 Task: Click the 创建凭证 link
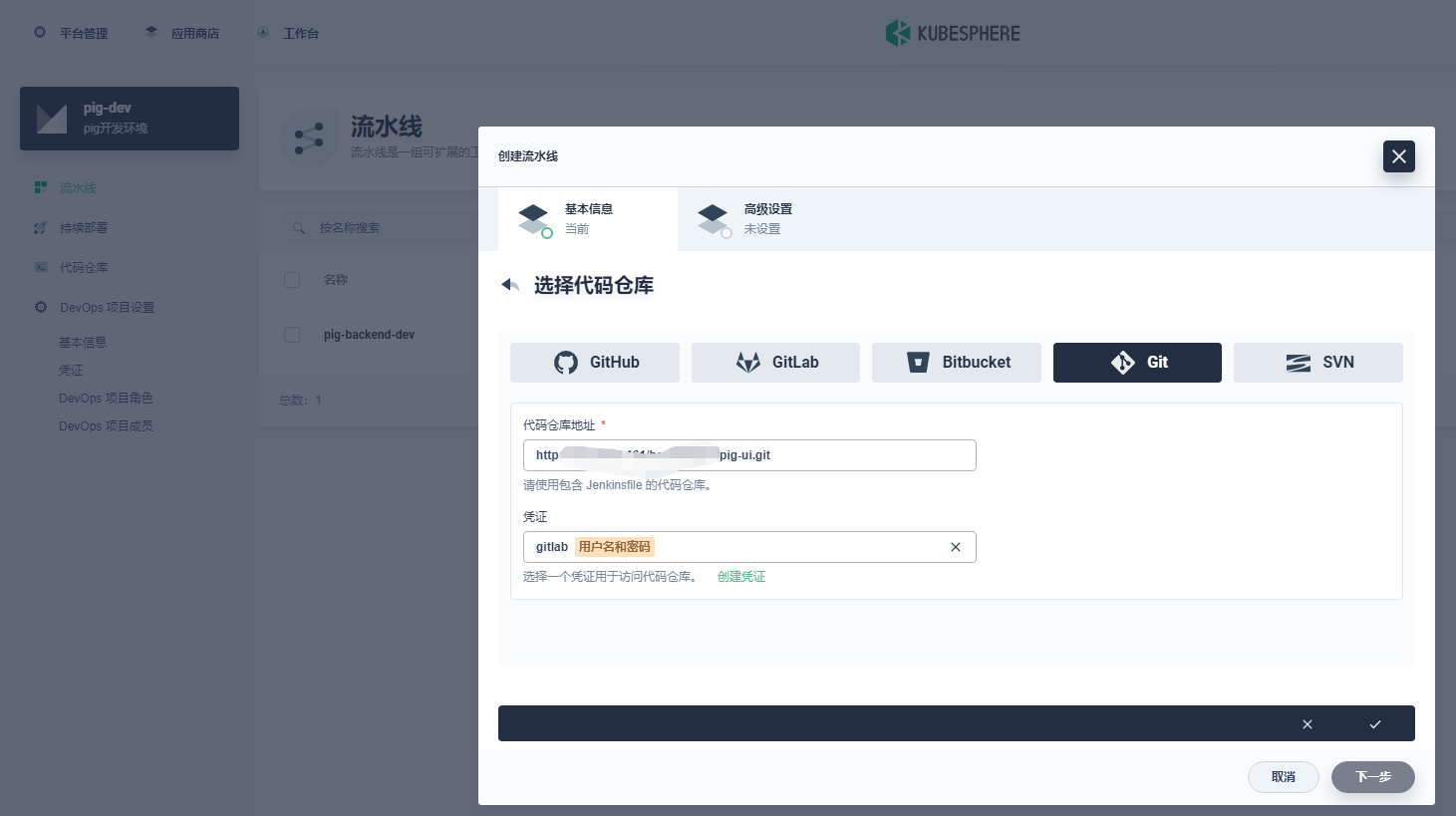point(741,577)
